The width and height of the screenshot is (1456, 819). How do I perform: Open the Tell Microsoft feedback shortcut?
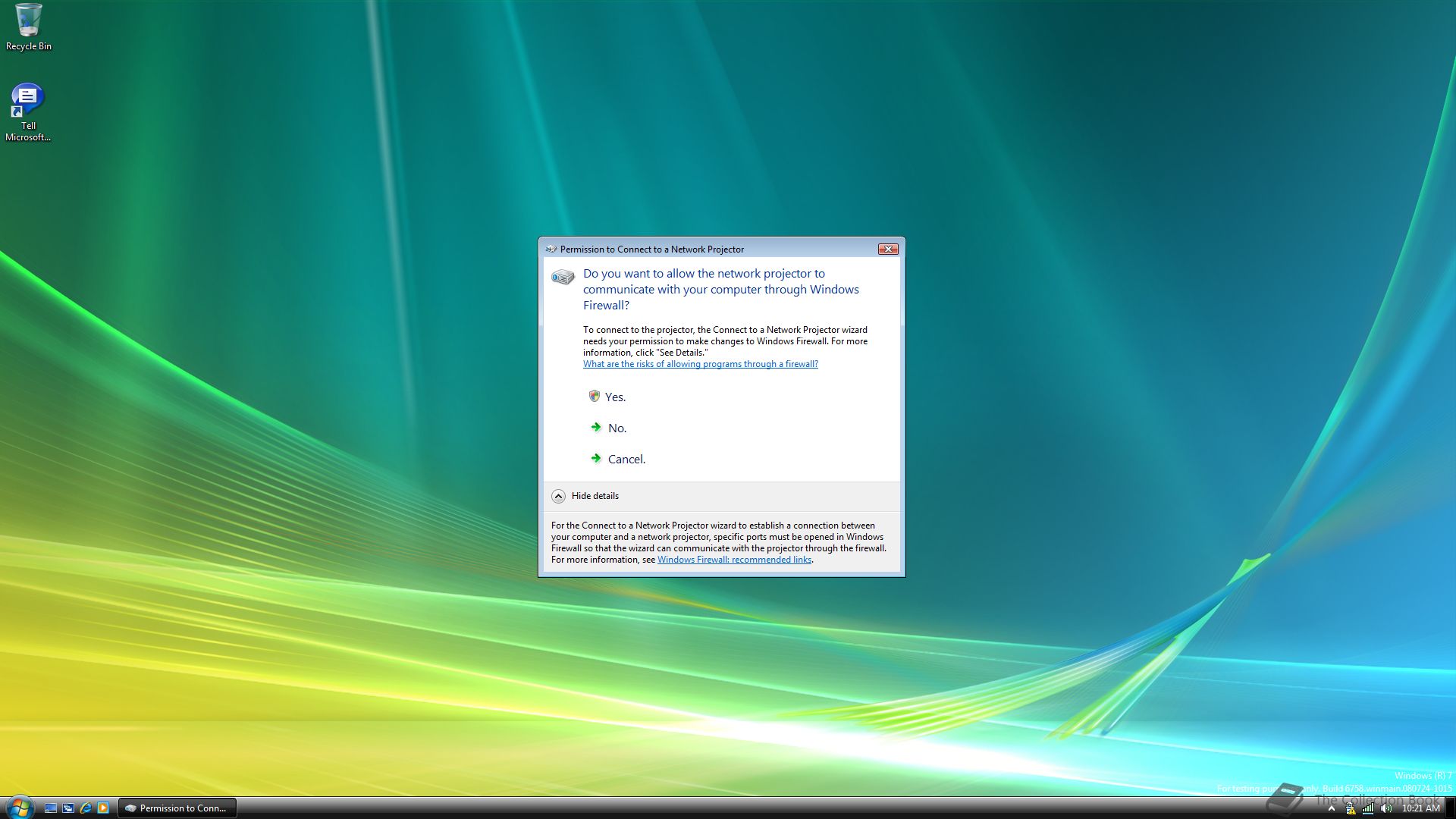pos(28,112)
